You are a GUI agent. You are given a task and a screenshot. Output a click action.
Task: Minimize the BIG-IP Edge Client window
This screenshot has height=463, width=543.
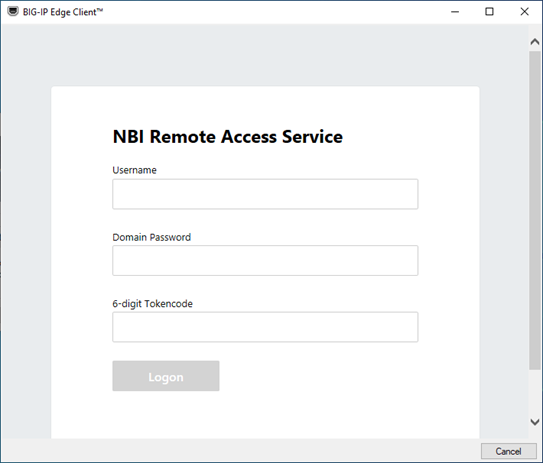(455, 12)
